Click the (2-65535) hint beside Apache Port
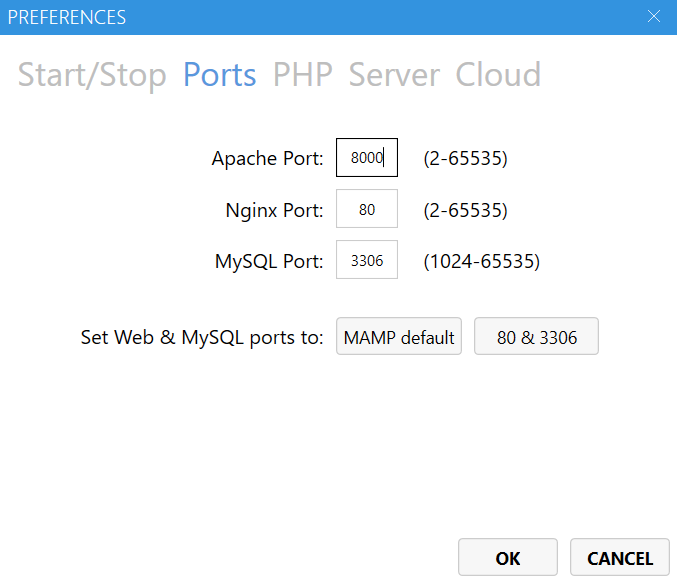 pyautogui.click(x=465, y=158)
